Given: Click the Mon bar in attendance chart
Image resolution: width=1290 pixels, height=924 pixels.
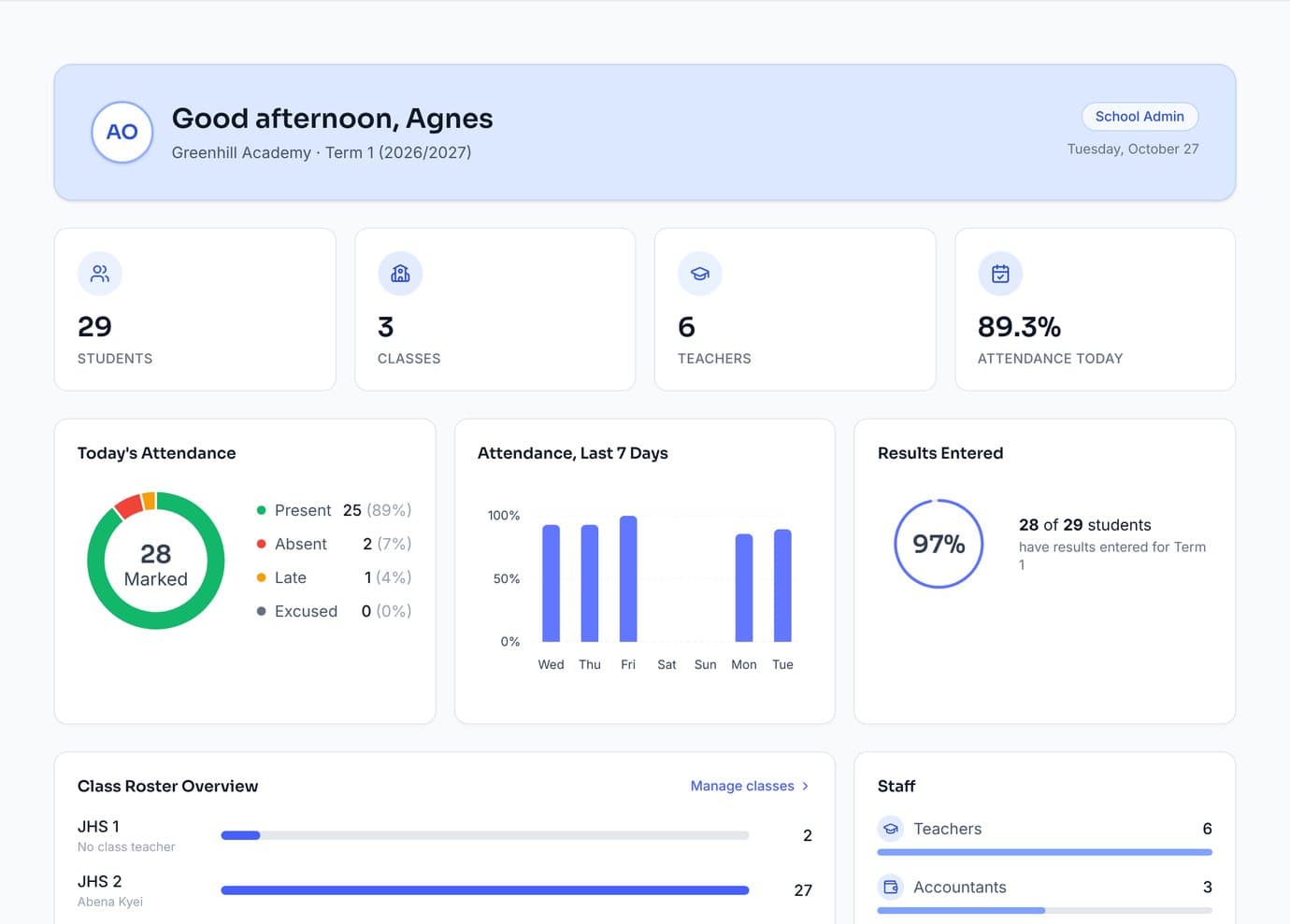Looking at the screenshot, I should pos(744,588).
